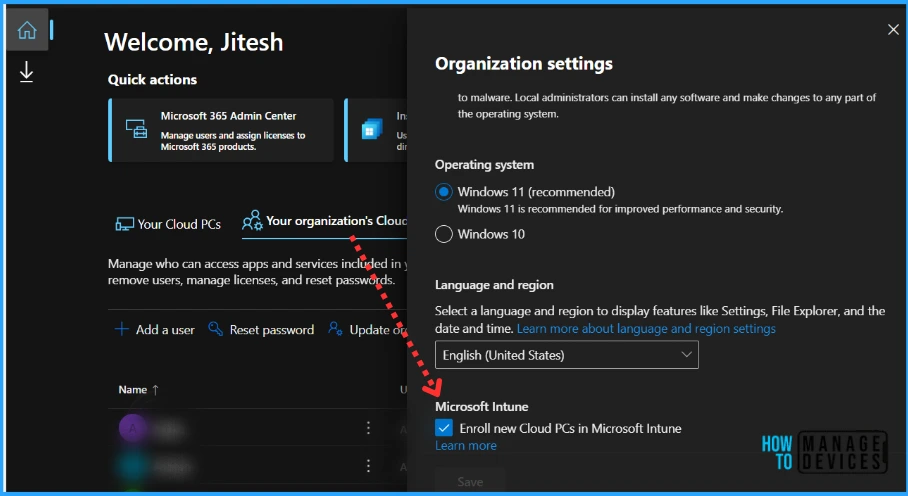
Task: Click the Name column sort arrow
Action: pos(155,390)
